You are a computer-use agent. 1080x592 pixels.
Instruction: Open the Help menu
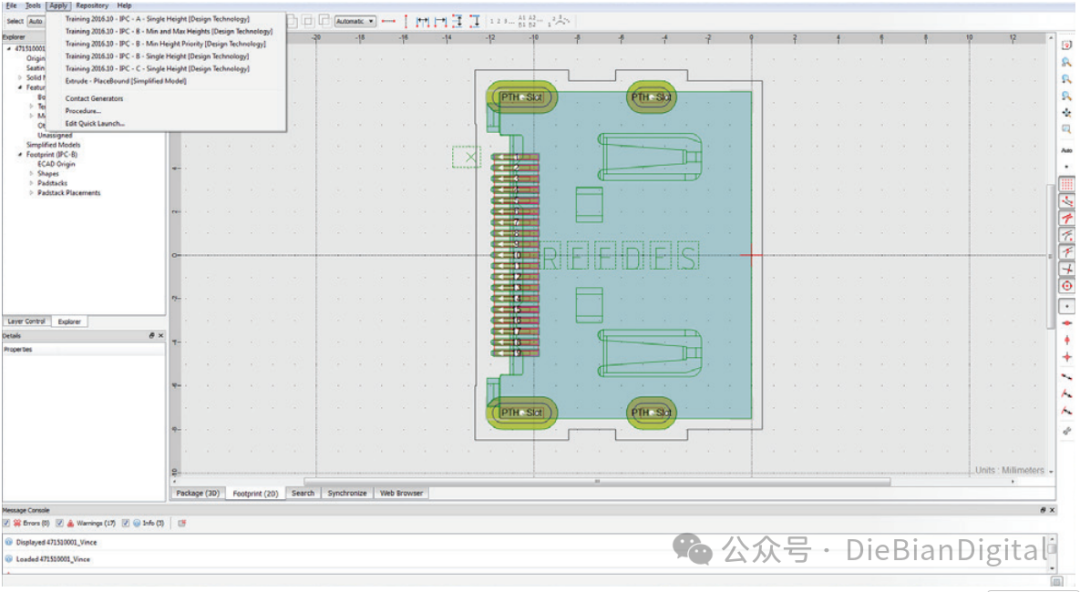click(124, 6)
